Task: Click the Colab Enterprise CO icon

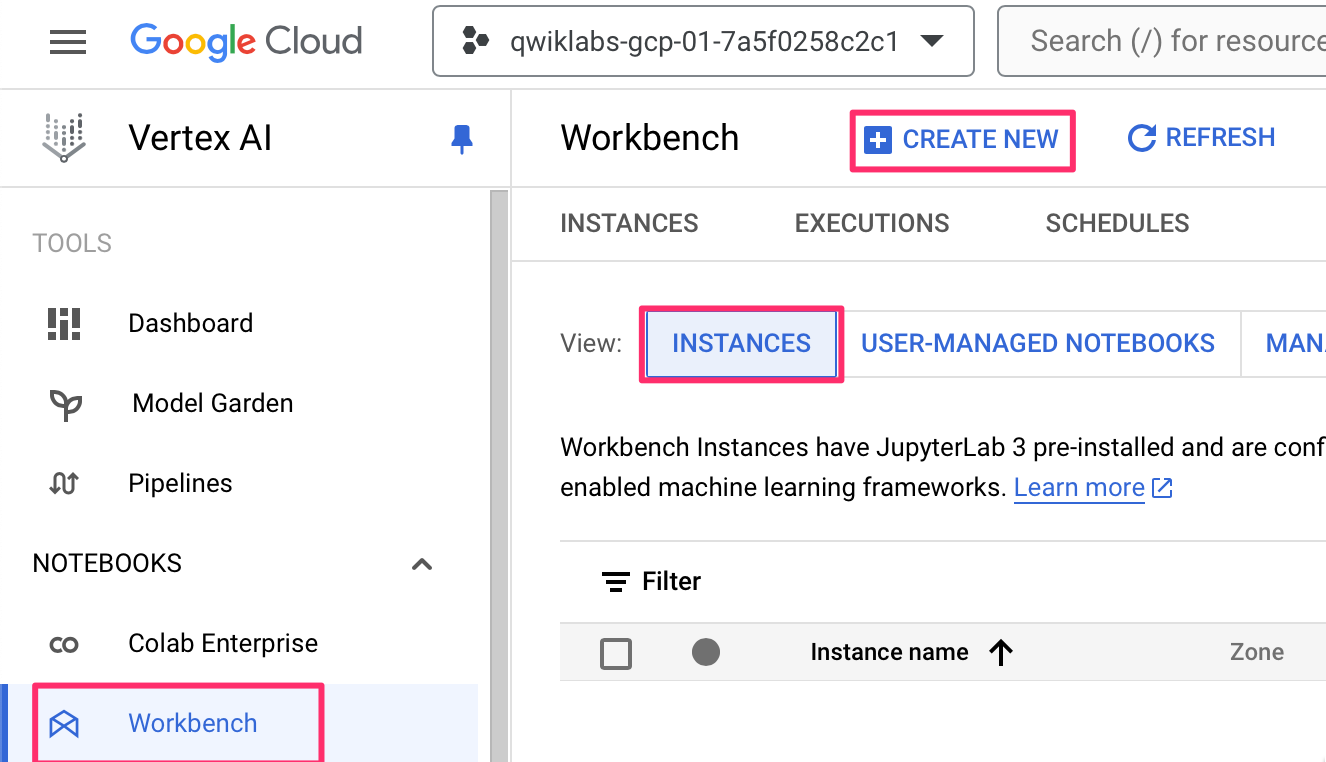Action: pos(64,645)
